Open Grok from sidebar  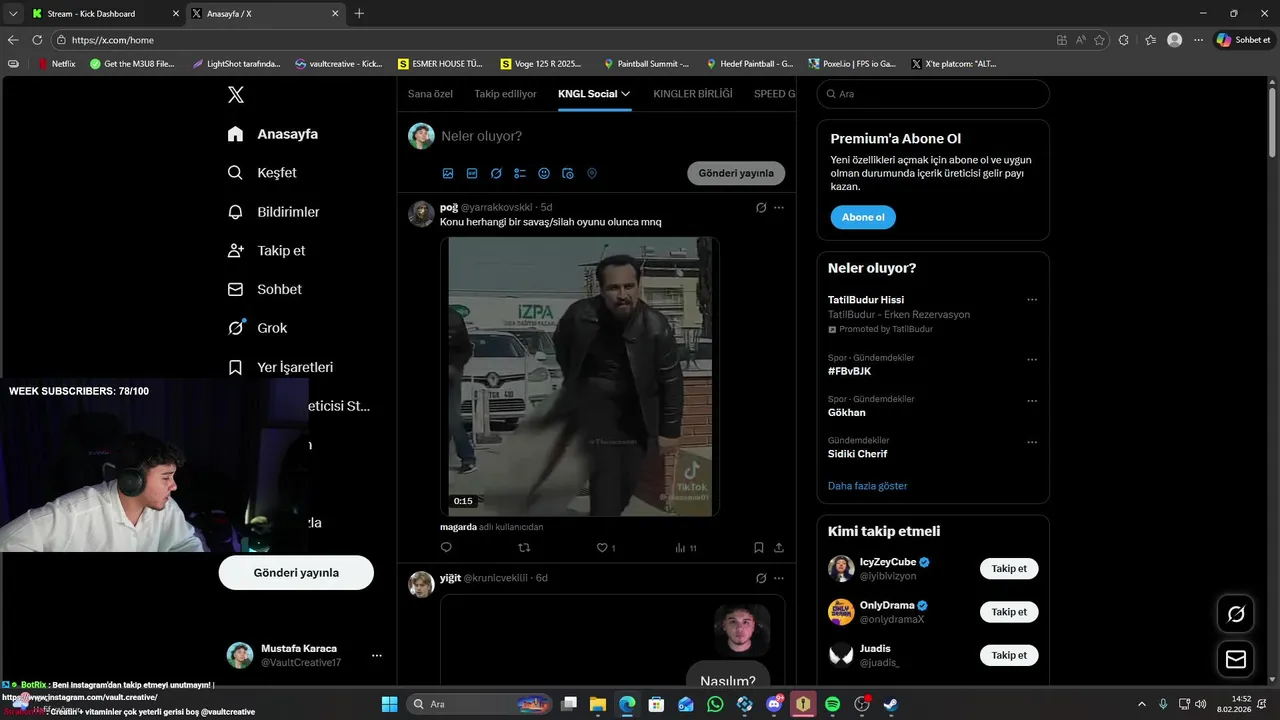(257, 328)
